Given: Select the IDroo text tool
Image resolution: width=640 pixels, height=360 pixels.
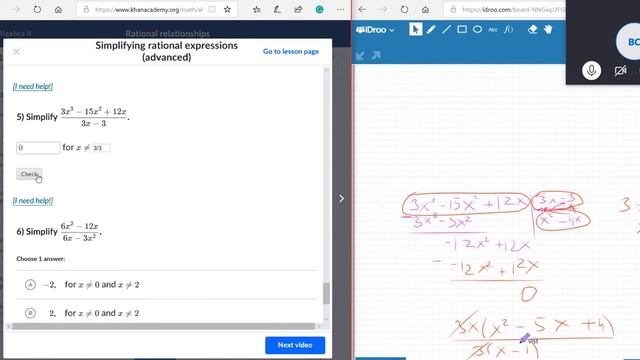Looking at the screenshot, I should (x=493, y=30).
